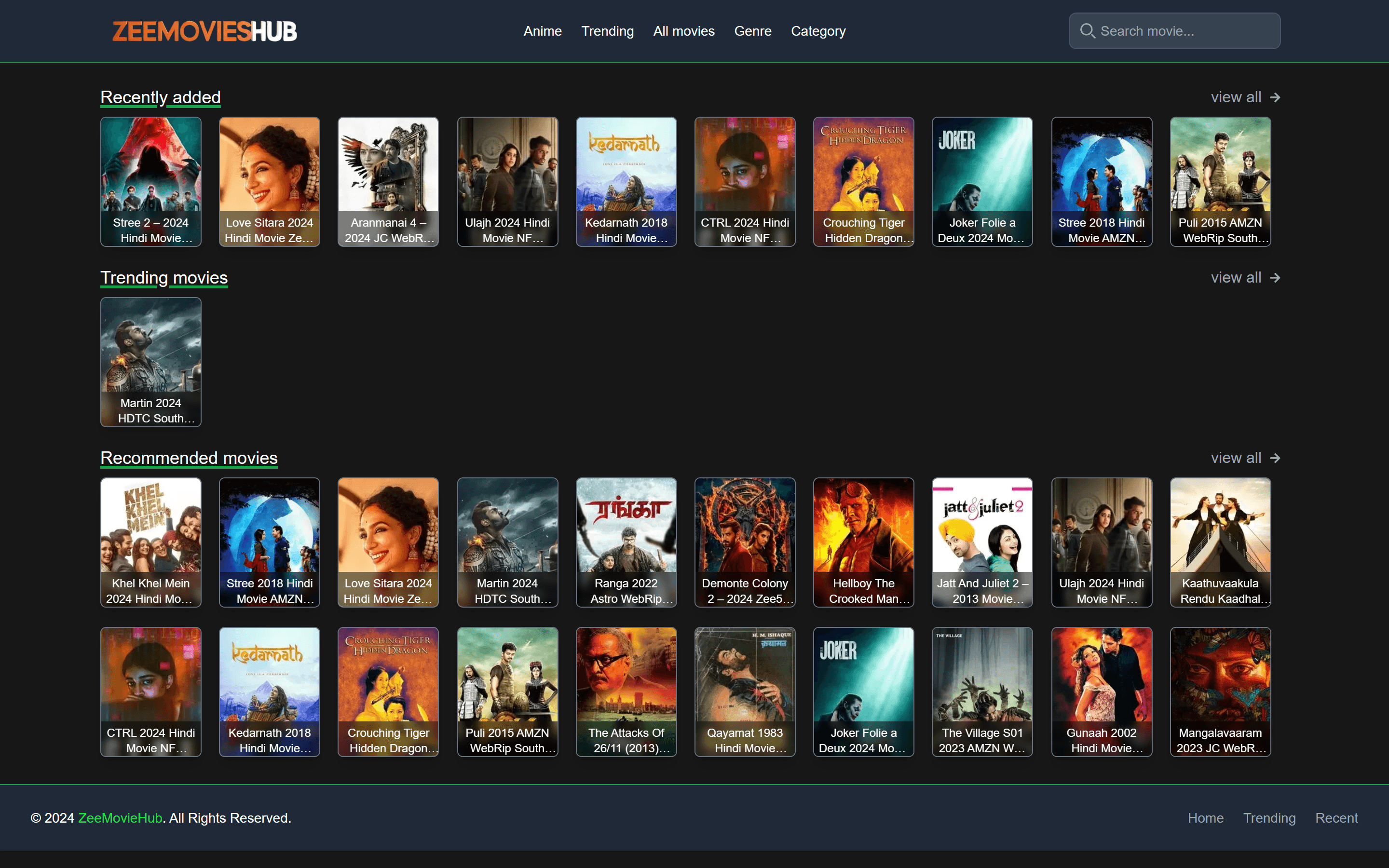Open the Martin 2024 poster under Trending movies

click(x=150, y=362)
